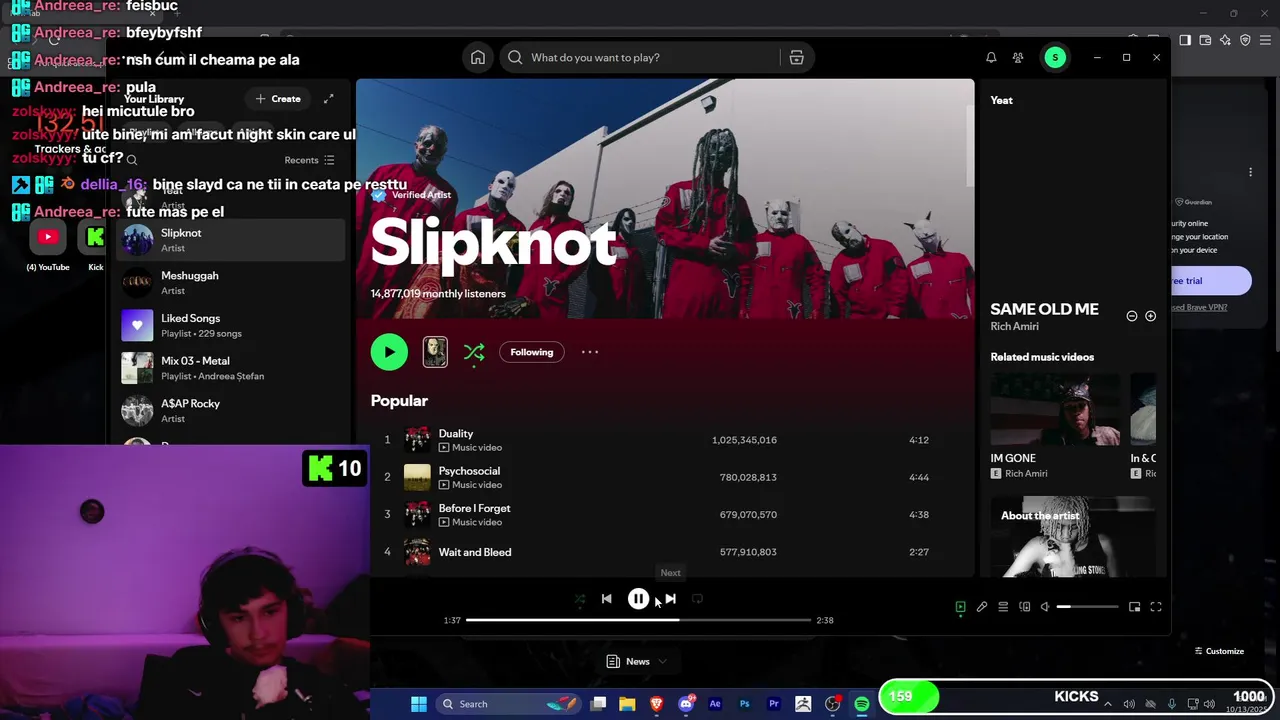Open the Mix 03 - Metal playlist
Image resolution: width=1280 pixels, height=720 pixels.
[231, 368]
